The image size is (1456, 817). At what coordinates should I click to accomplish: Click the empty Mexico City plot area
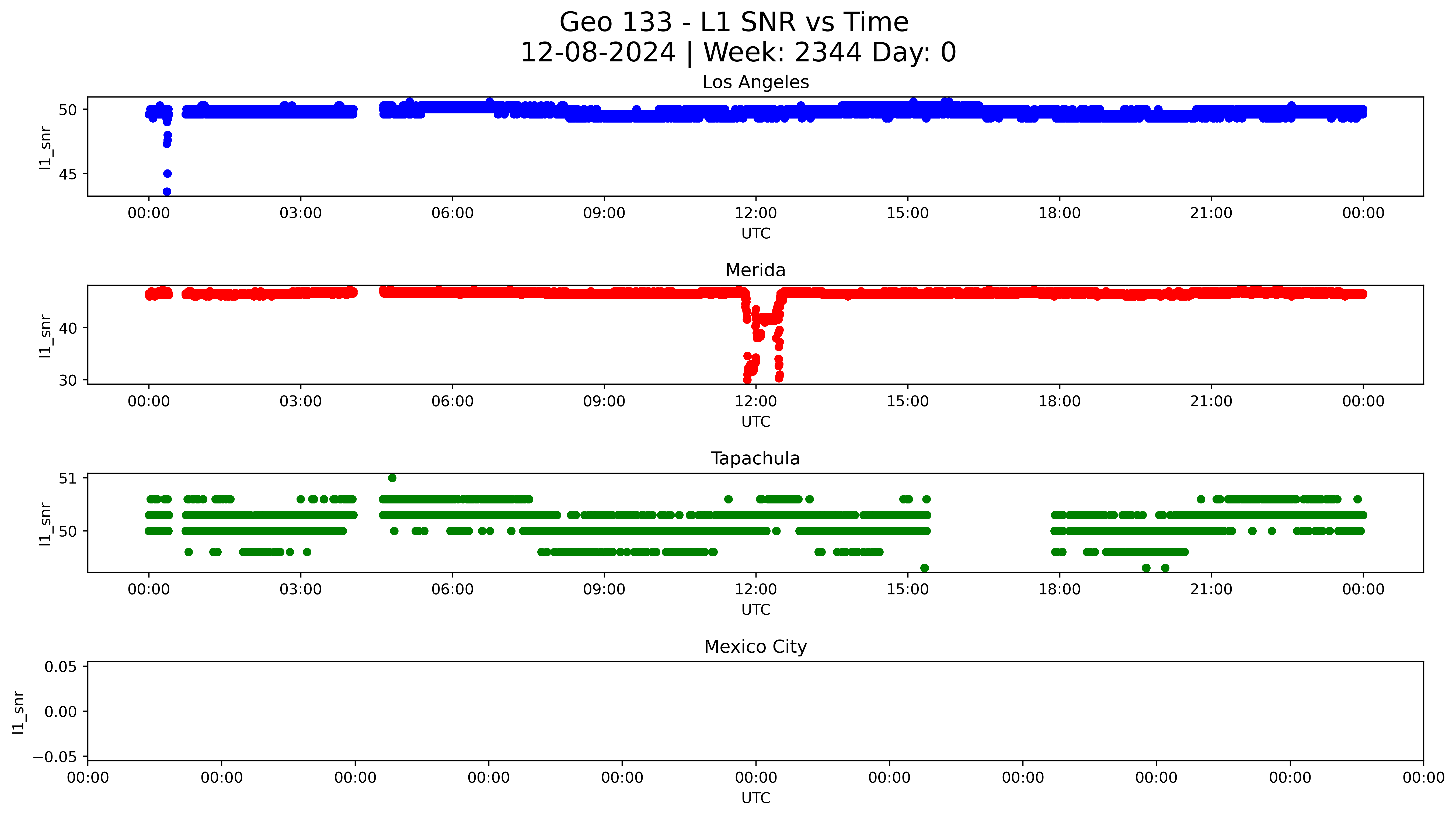click(755, 711)
